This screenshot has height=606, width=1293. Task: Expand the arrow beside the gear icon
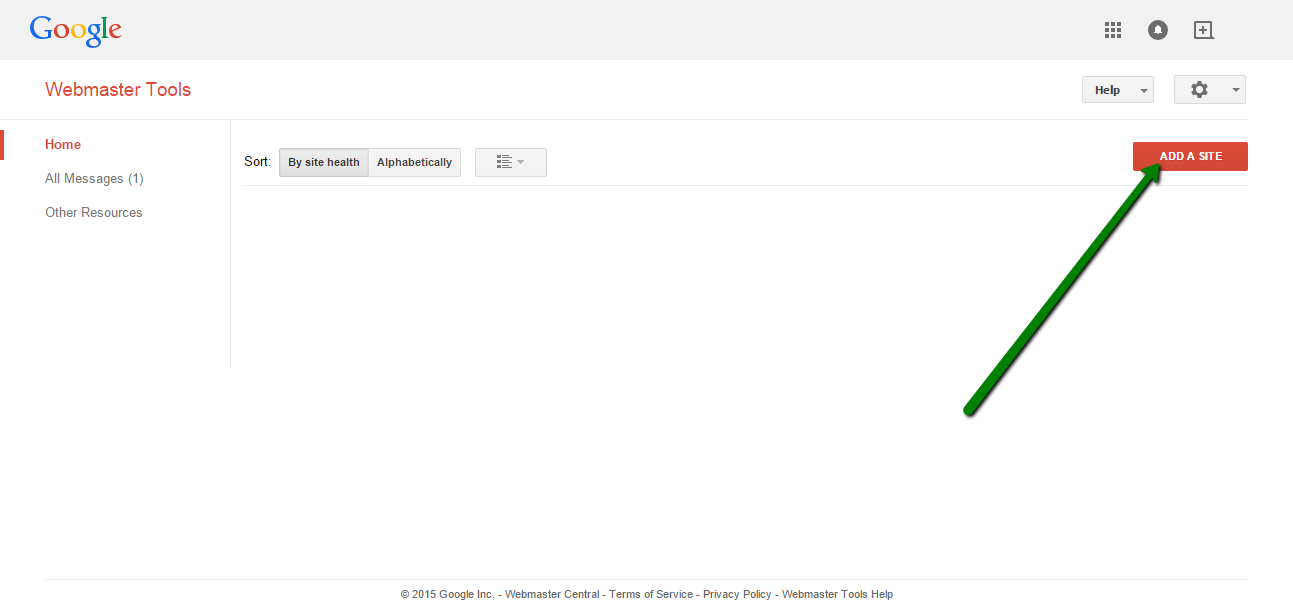click(x=1236, y=90)
